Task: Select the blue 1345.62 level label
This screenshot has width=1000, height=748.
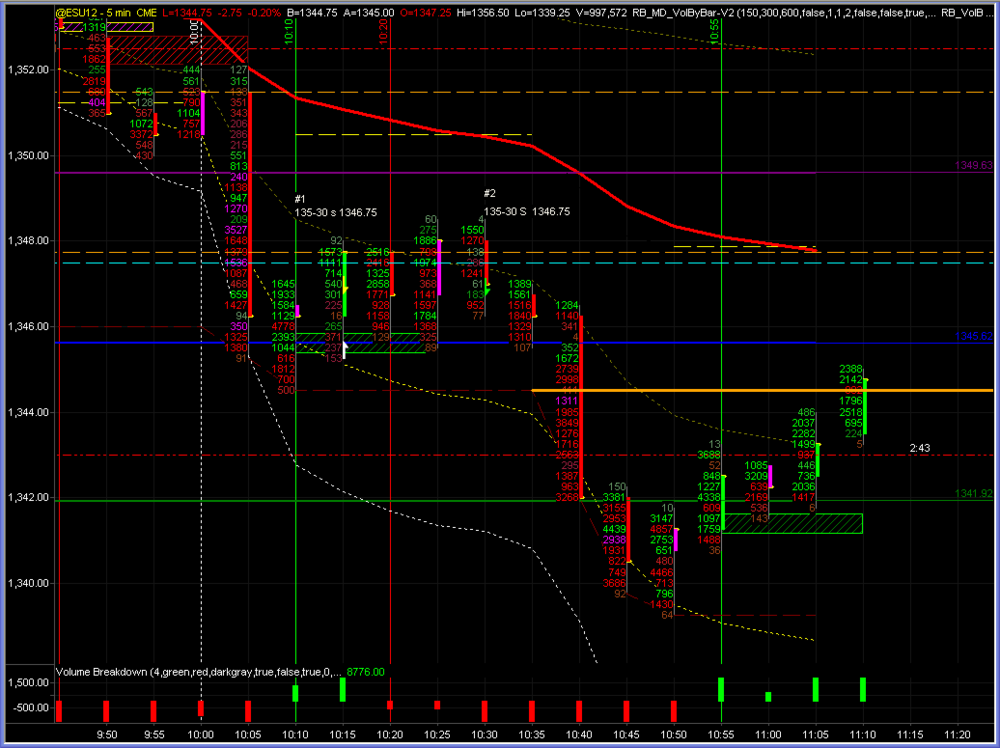Action: (x=973, y=337)
